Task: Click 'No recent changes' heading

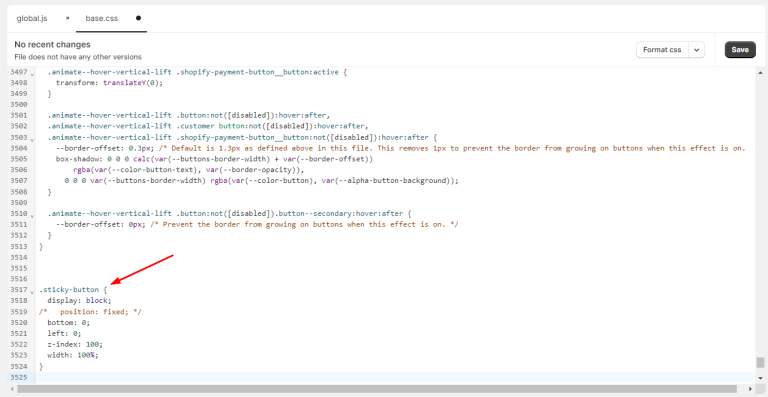Action: [x=52, y=45]
